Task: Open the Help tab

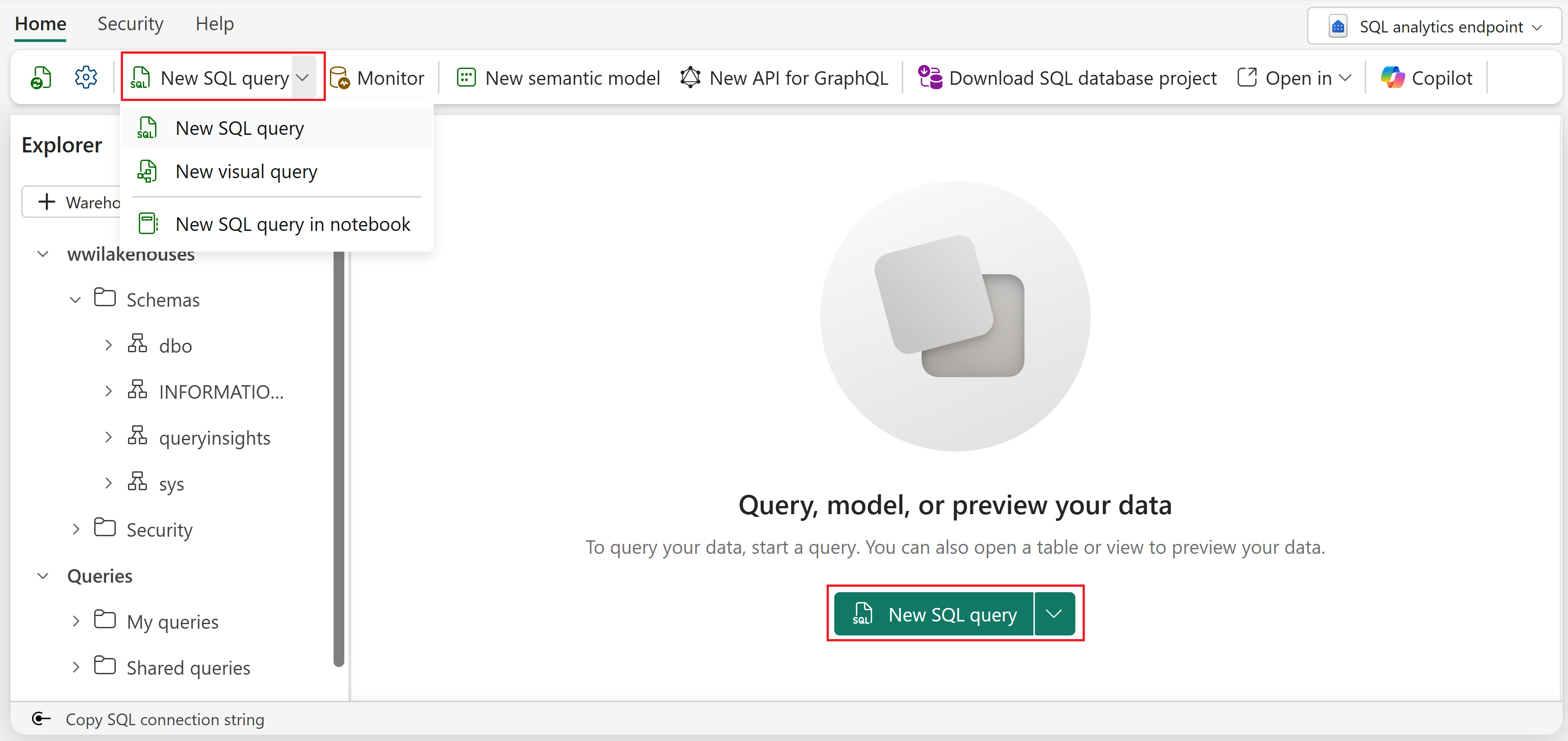Action: click(214, 24)
